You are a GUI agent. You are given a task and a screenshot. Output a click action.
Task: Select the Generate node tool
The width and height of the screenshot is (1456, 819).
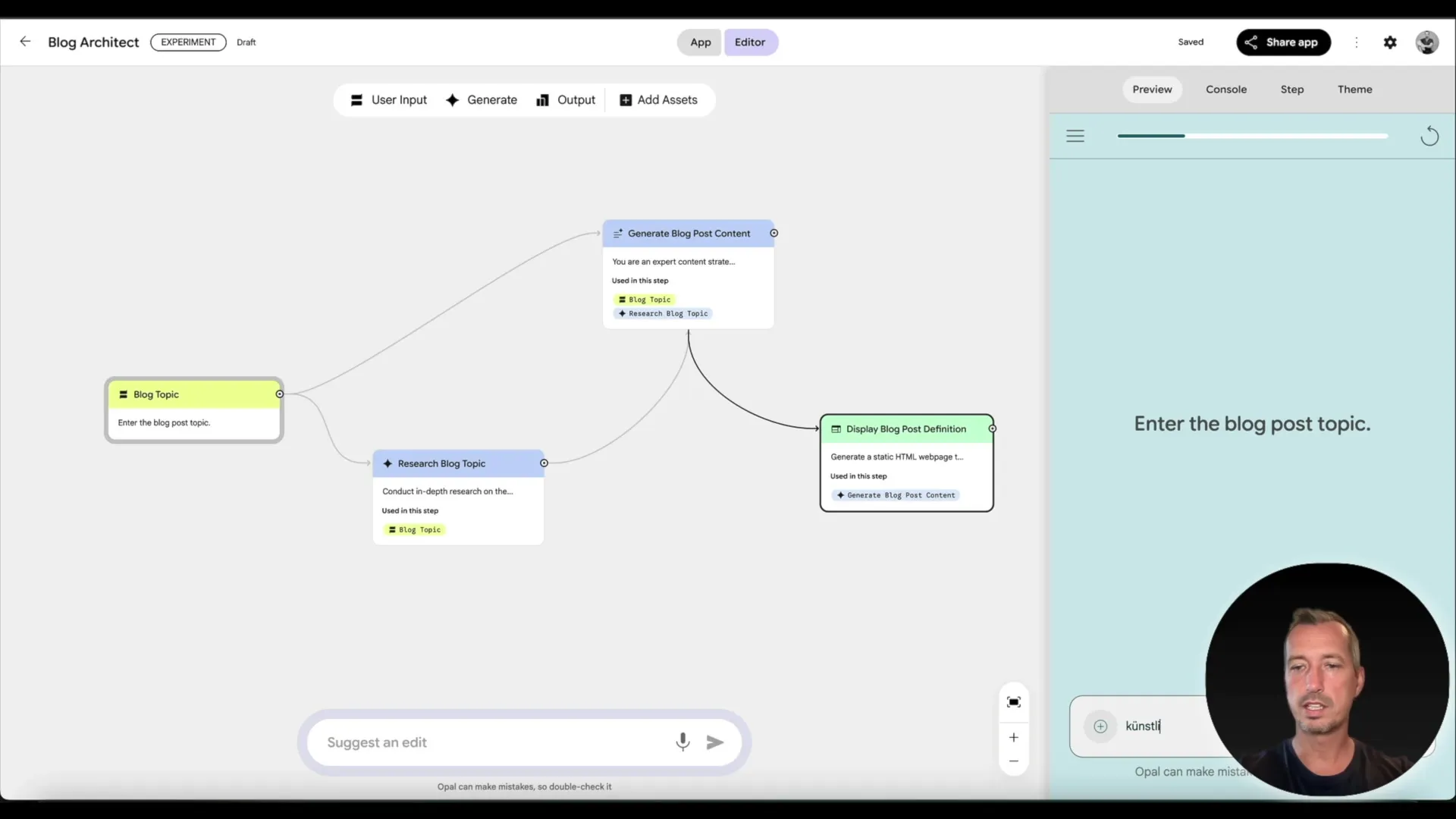482,99
